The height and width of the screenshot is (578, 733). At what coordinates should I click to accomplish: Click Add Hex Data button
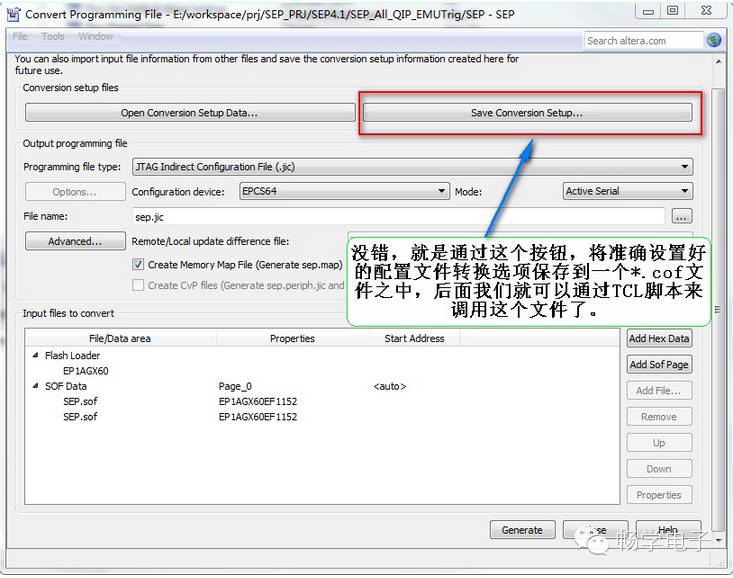pyautogui.click(x=659, y=338)
